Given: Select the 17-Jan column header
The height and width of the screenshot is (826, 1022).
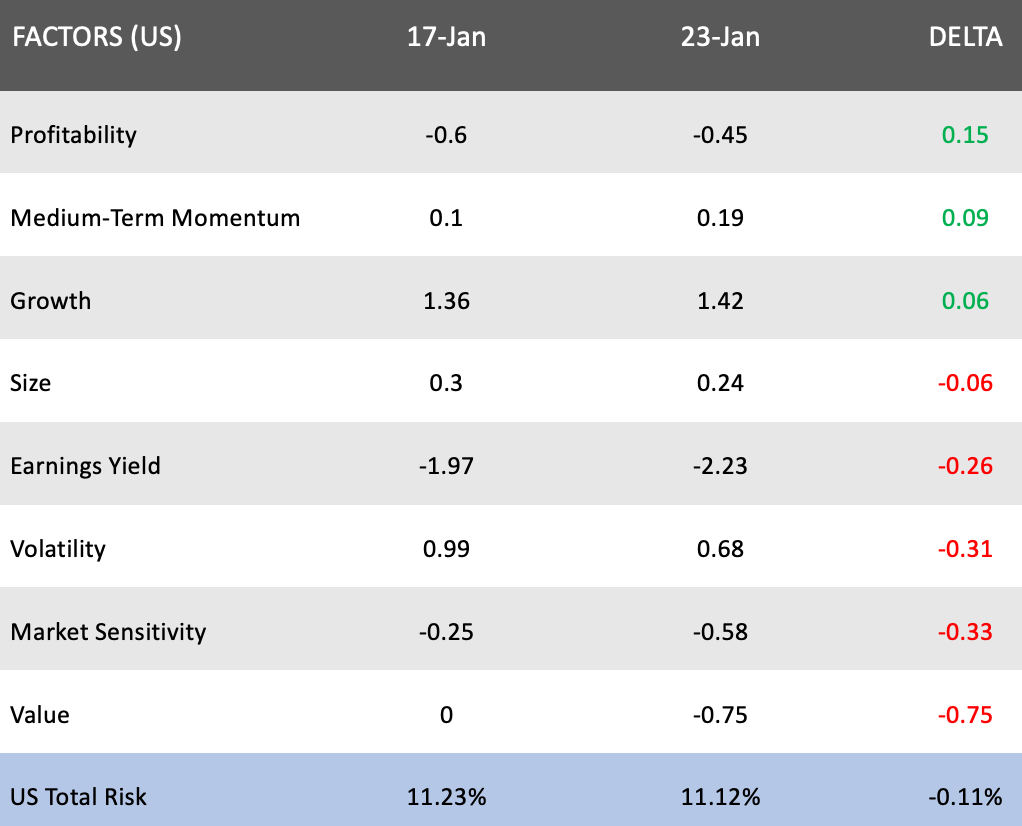Looking at the screenshot, I should point(446,38).
